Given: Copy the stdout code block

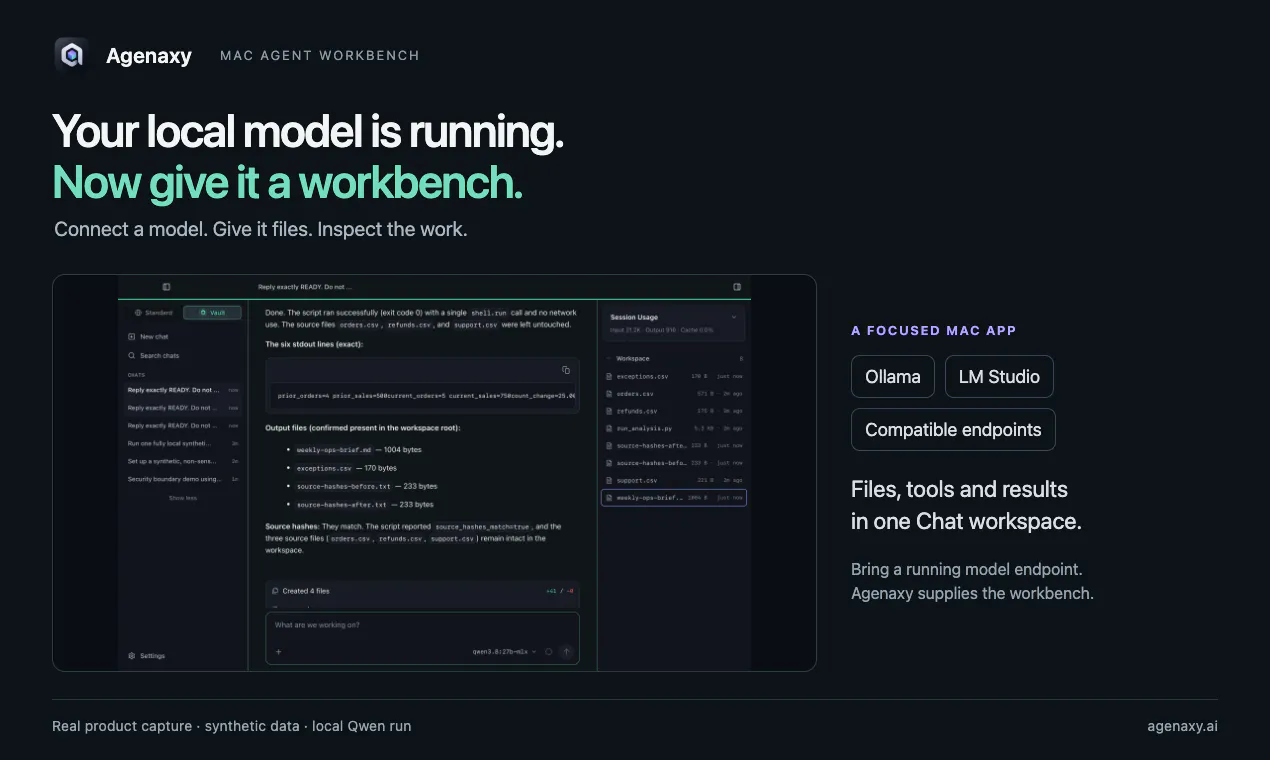Looking at the screenshot, I should (566, 370).
